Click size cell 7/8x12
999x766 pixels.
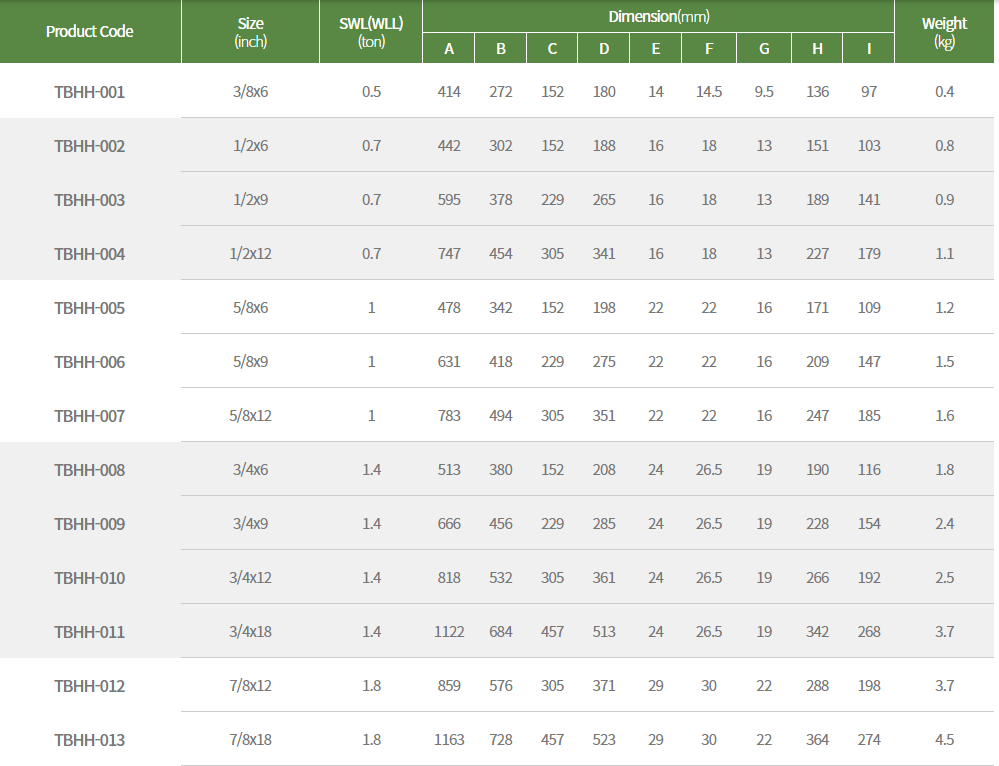point(251,686)
